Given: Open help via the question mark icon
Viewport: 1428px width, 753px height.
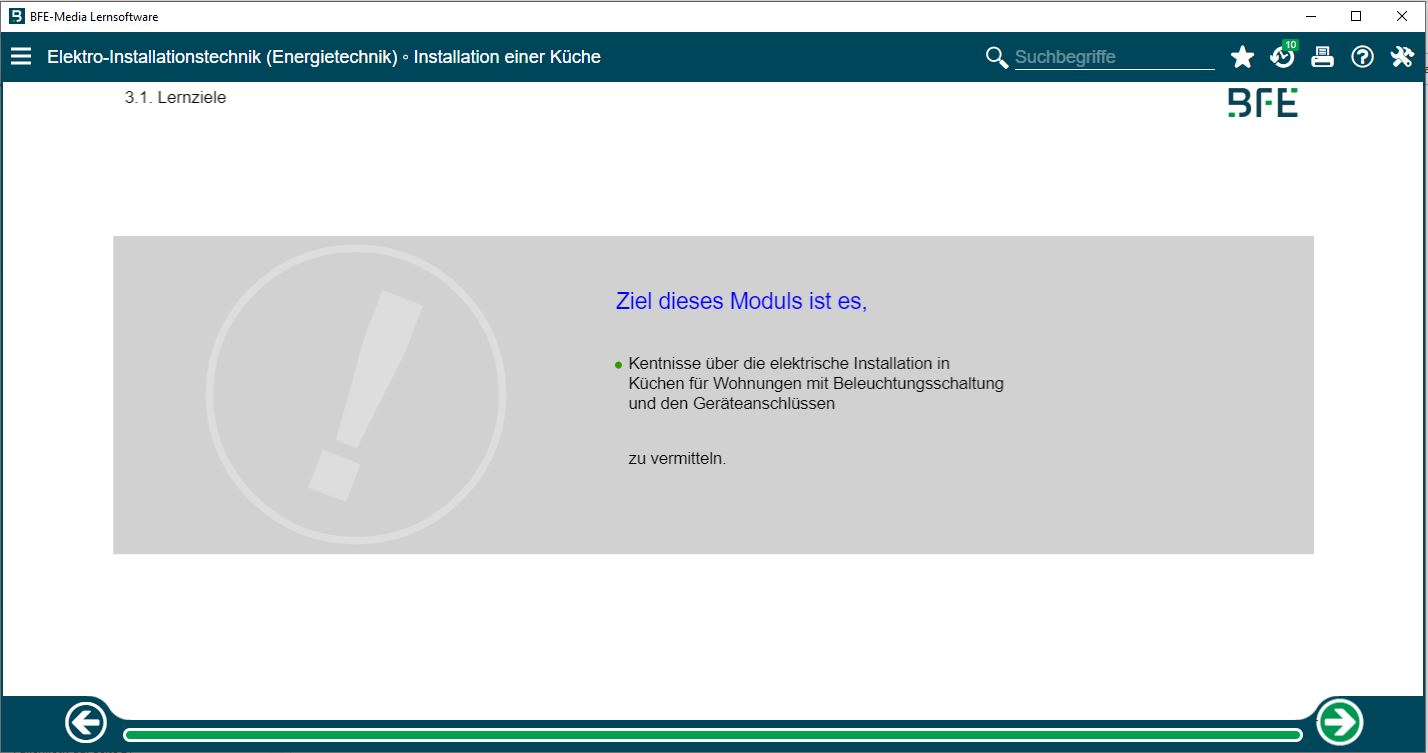Looking at the screenshot, I should (1362, 57).
